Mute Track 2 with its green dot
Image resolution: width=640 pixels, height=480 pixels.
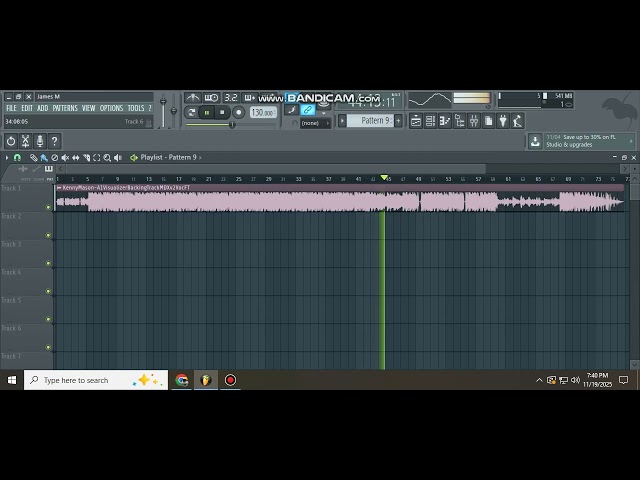click(48, 236)
